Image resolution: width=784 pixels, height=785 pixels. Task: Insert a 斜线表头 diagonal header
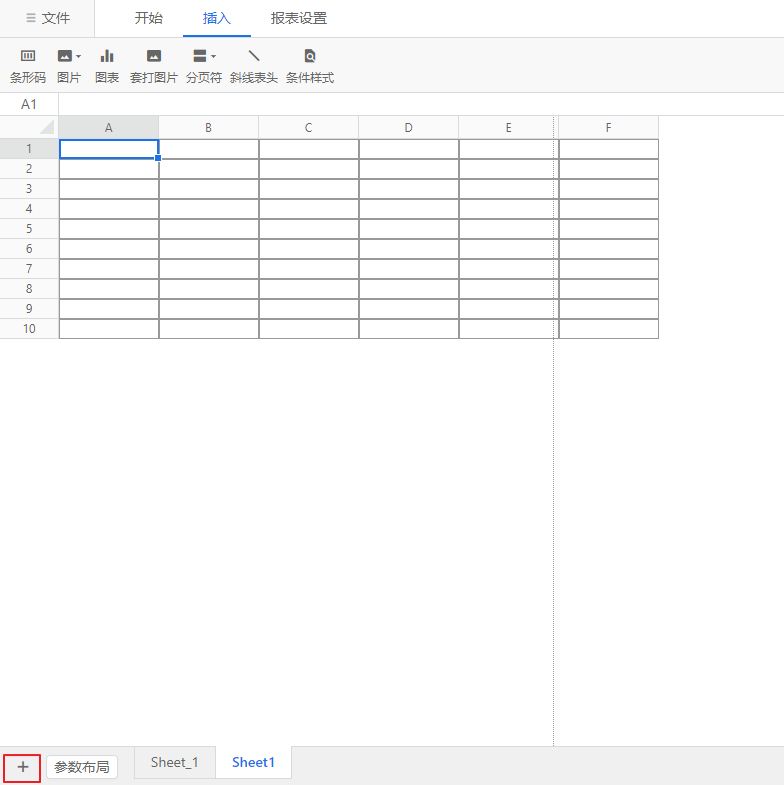point(254,57)
